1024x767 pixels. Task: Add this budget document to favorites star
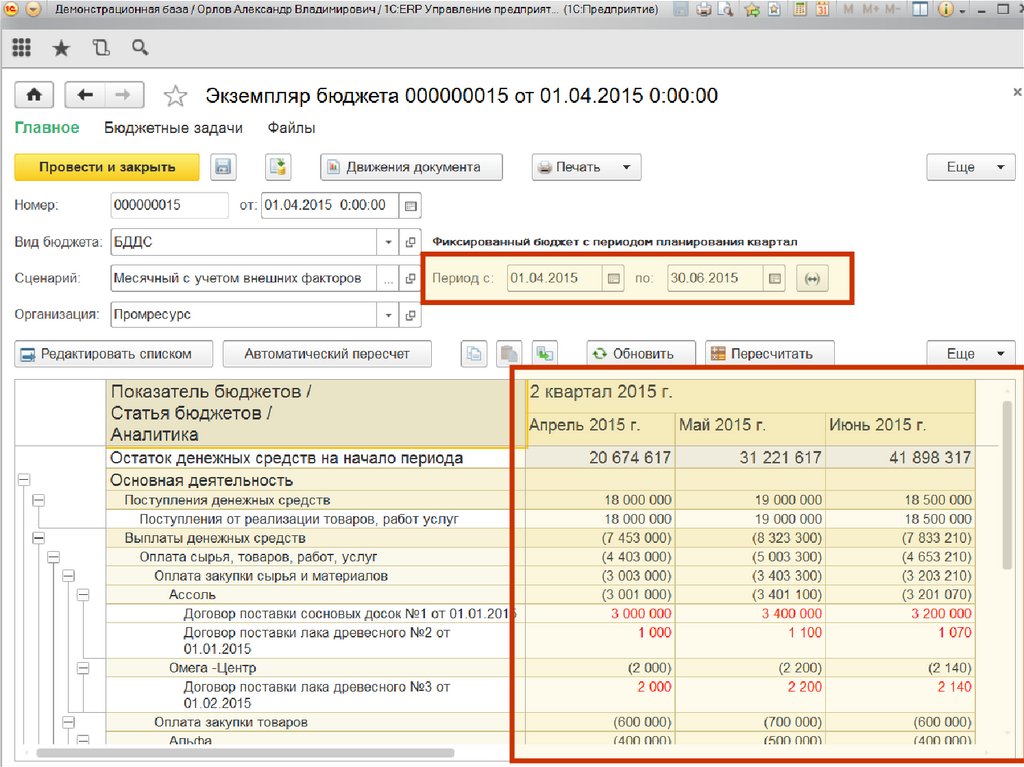[x=175, y=96]
